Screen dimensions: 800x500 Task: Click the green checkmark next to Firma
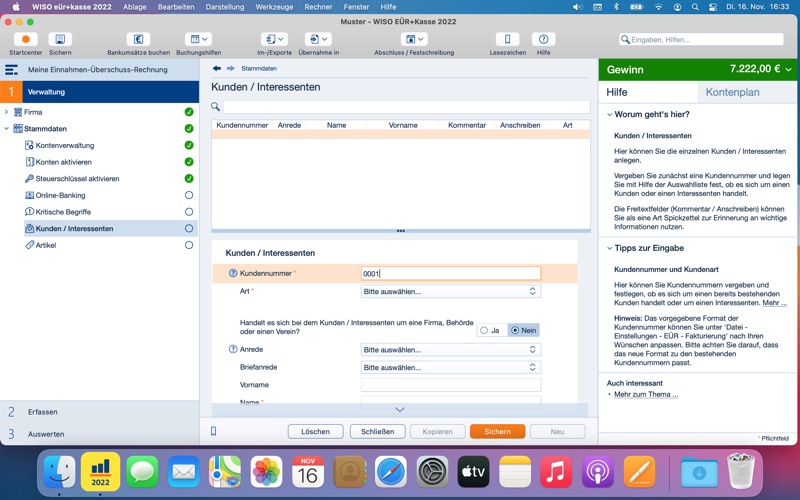pyautogui.click(x=189, y=112)
